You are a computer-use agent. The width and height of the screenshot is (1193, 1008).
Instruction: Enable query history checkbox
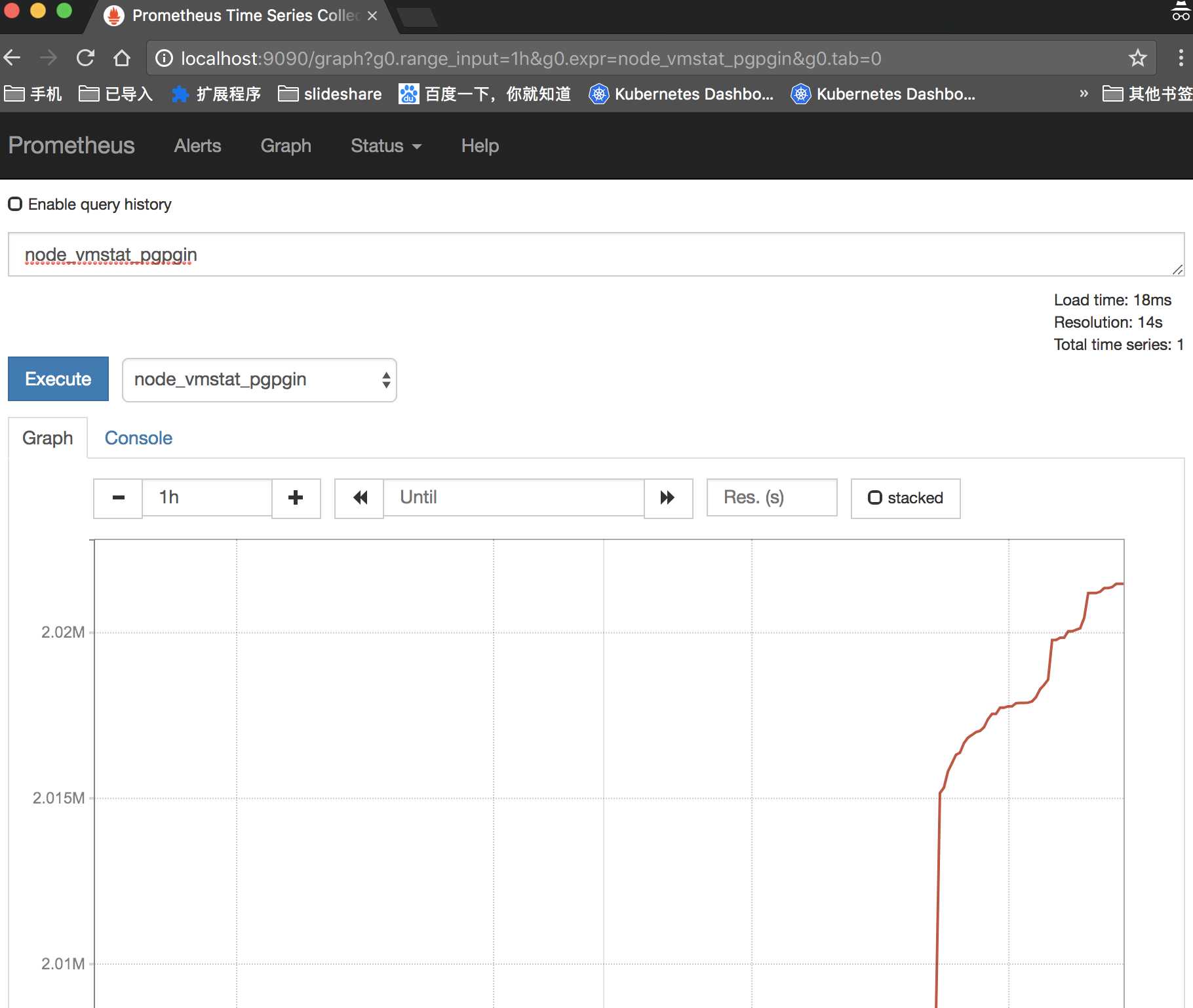(15, 204)
